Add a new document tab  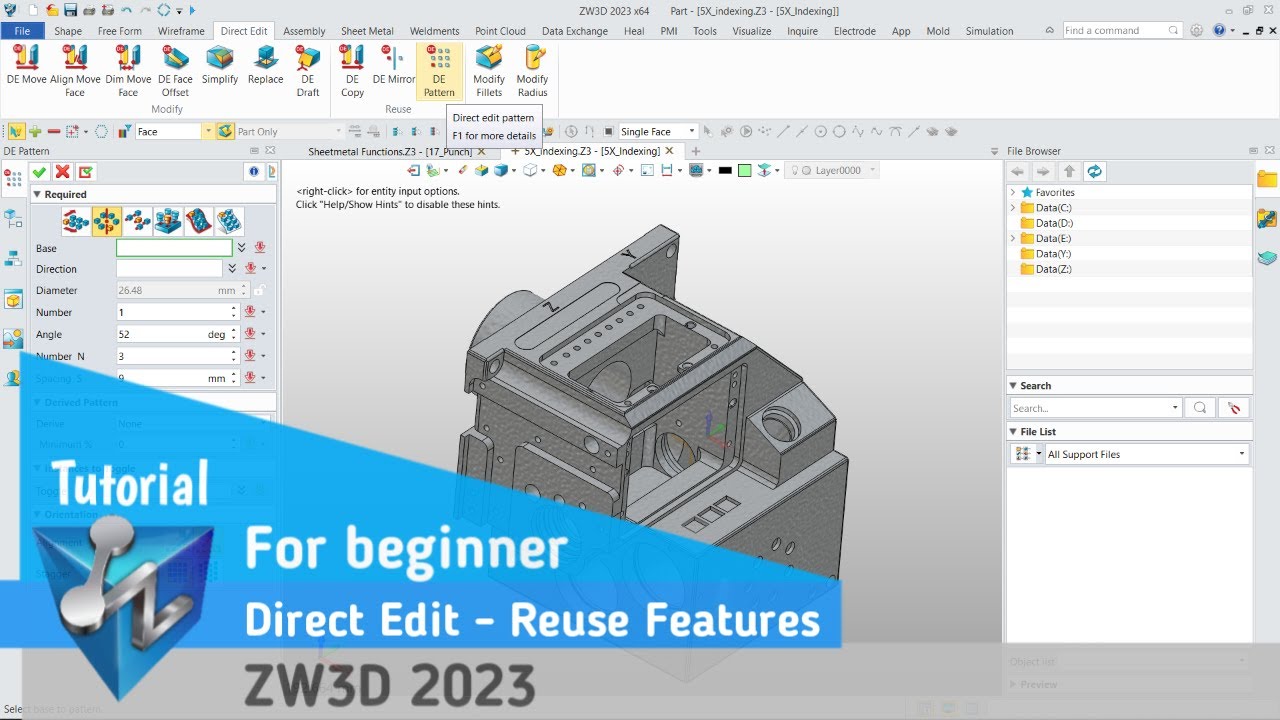[x=696, y=151]
